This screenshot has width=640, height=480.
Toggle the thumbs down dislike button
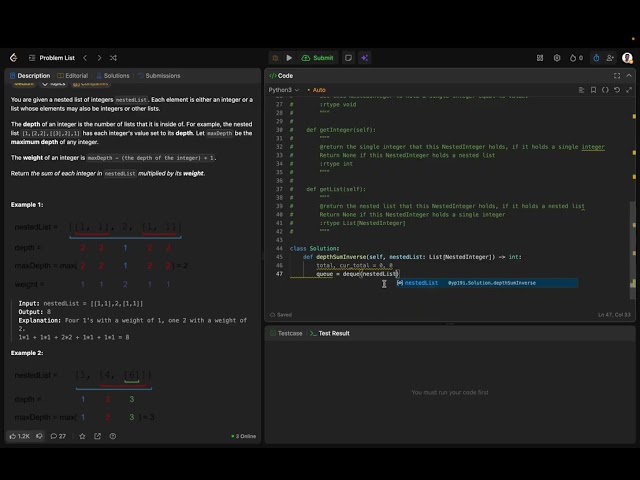[39, 436]
